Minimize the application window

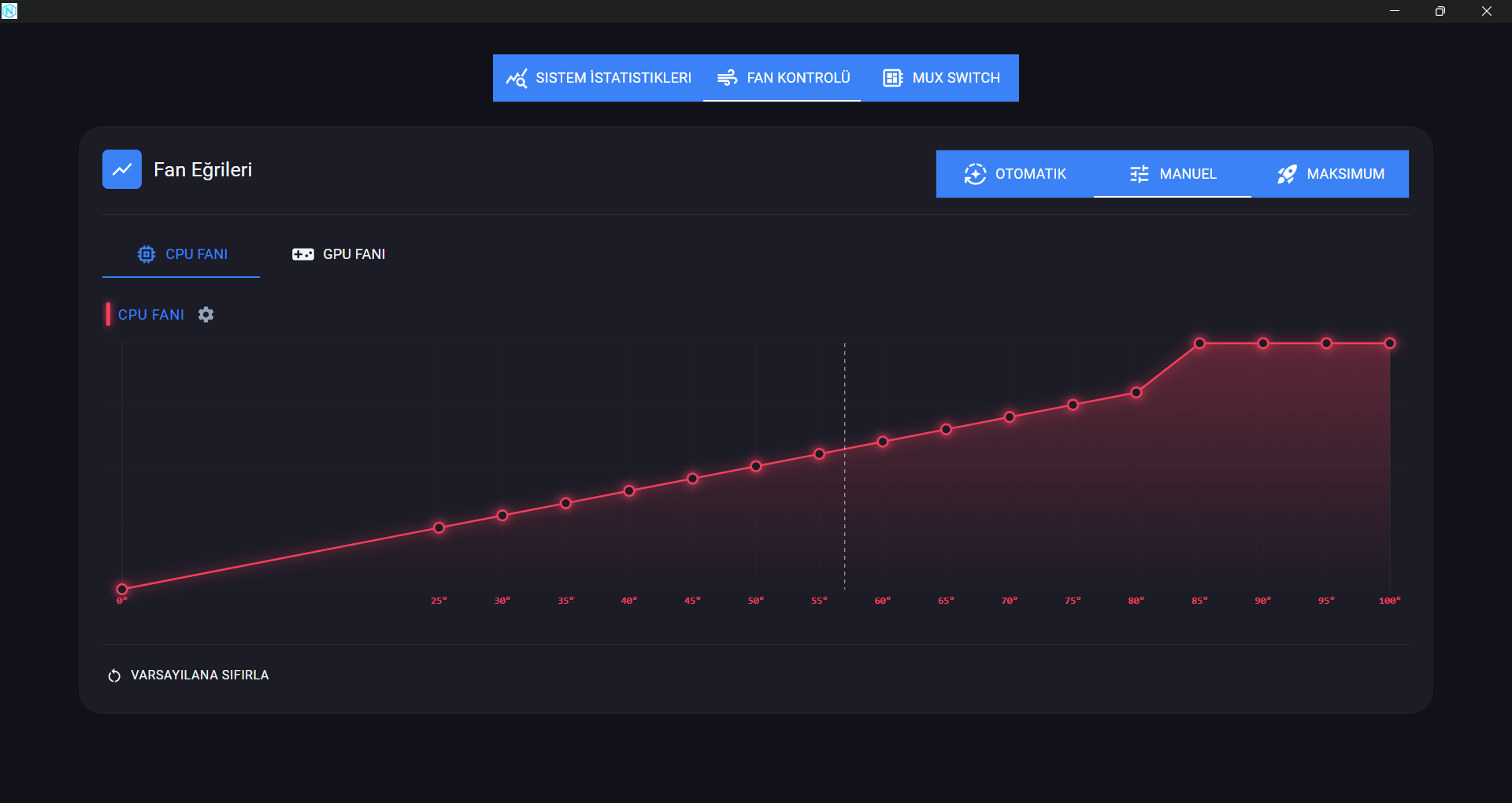(x=1395, y=11)
